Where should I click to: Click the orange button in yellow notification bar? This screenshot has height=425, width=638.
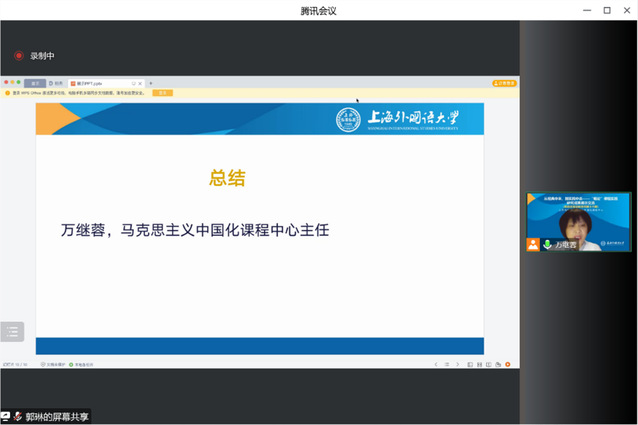pos(162,93)
